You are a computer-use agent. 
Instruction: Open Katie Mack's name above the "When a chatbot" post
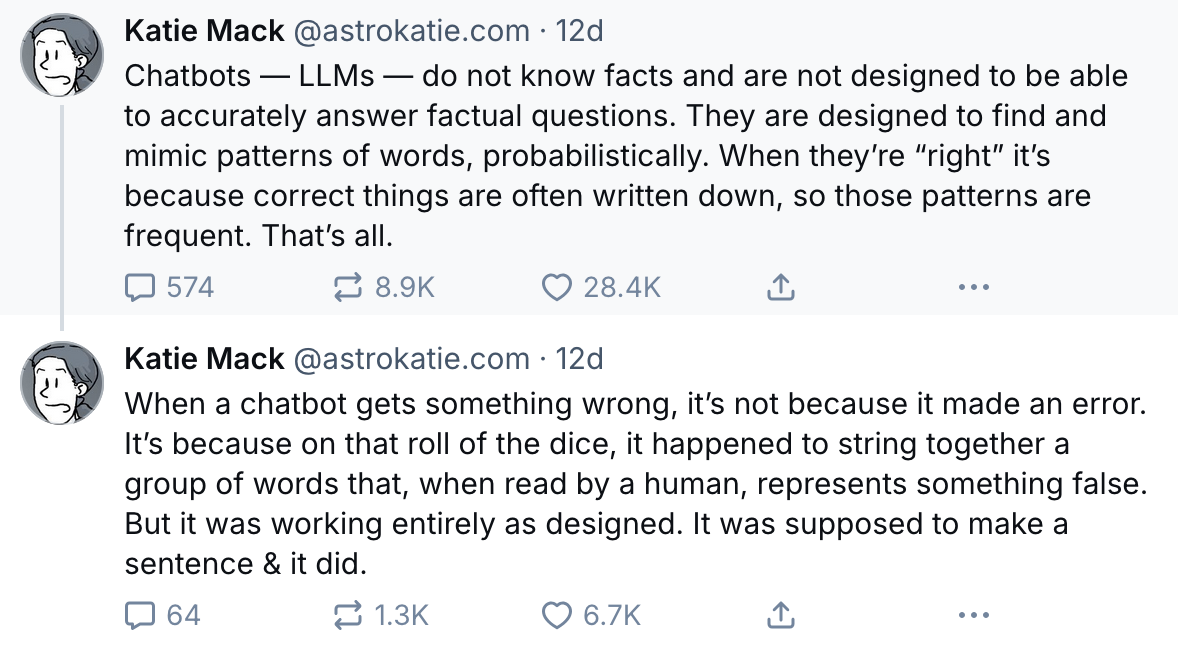[x=203, y=358]
